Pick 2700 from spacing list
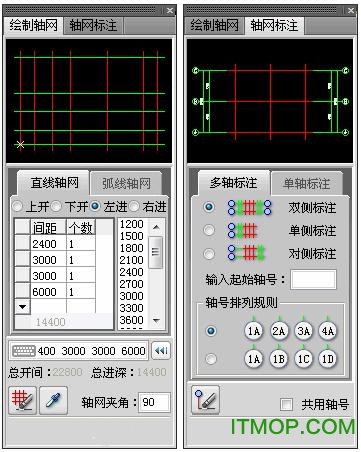The image size is (361, 452). (x=131, y=284)
